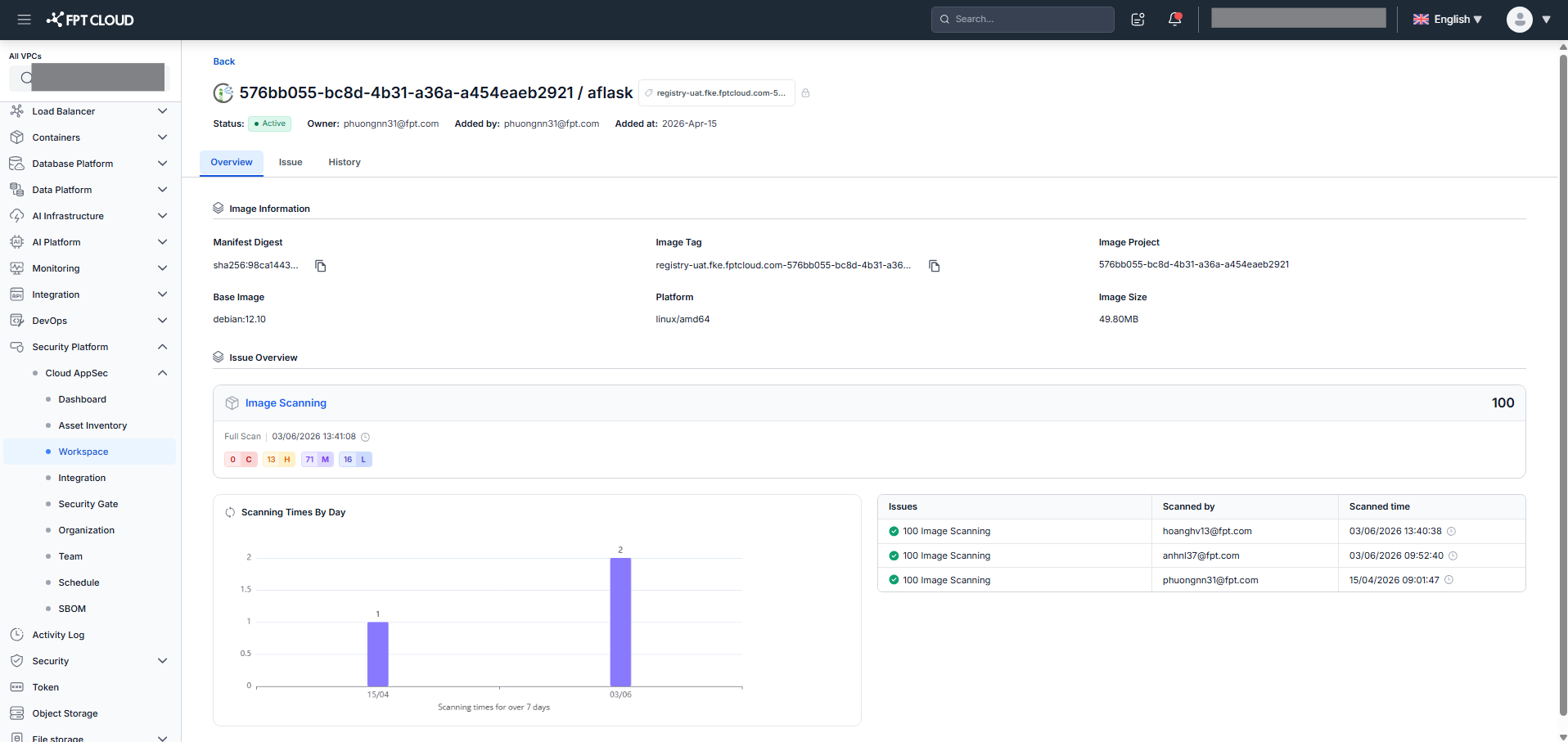Viewport: 1568px width, 742px height.
Task: Expand the Security menu chevron
Action: click(x=162, y=661)
